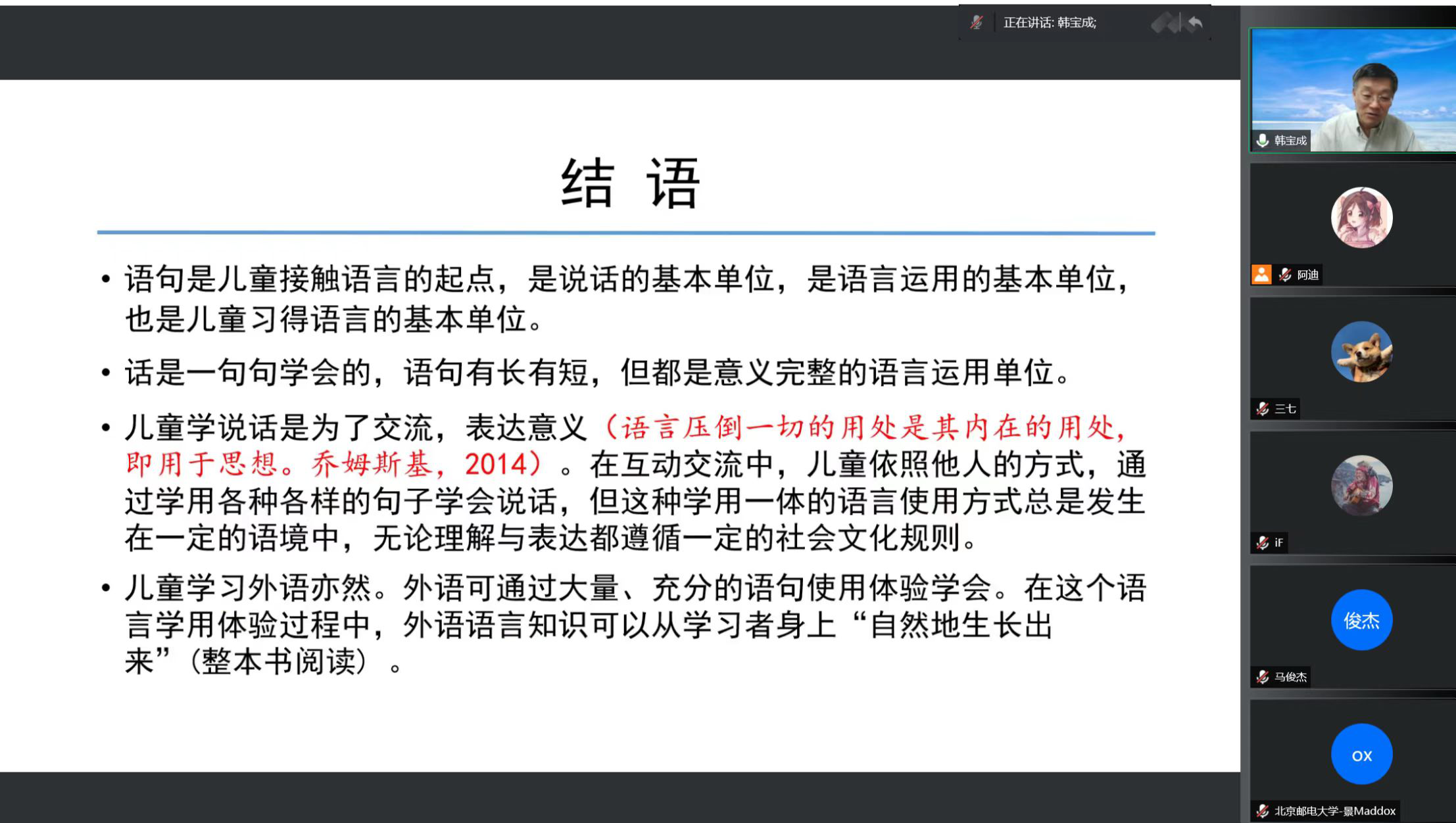Screen dimensions: 1456x823
Task: Click muted mic icon beside 北京邮电大学-景Maddox
Action: (1262, 811)
